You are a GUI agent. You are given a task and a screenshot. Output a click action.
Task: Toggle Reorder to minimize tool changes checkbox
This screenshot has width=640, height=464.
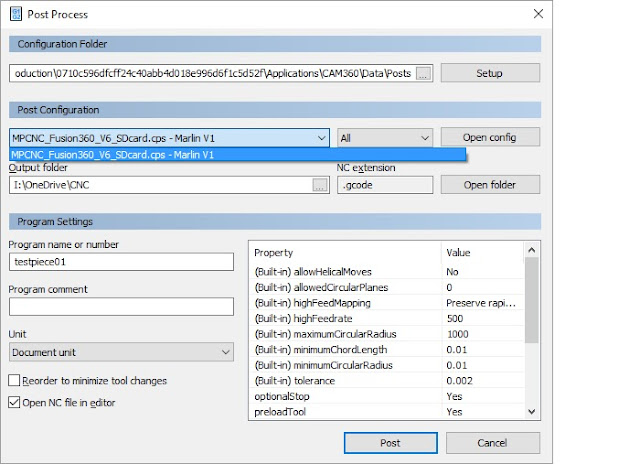14,380
